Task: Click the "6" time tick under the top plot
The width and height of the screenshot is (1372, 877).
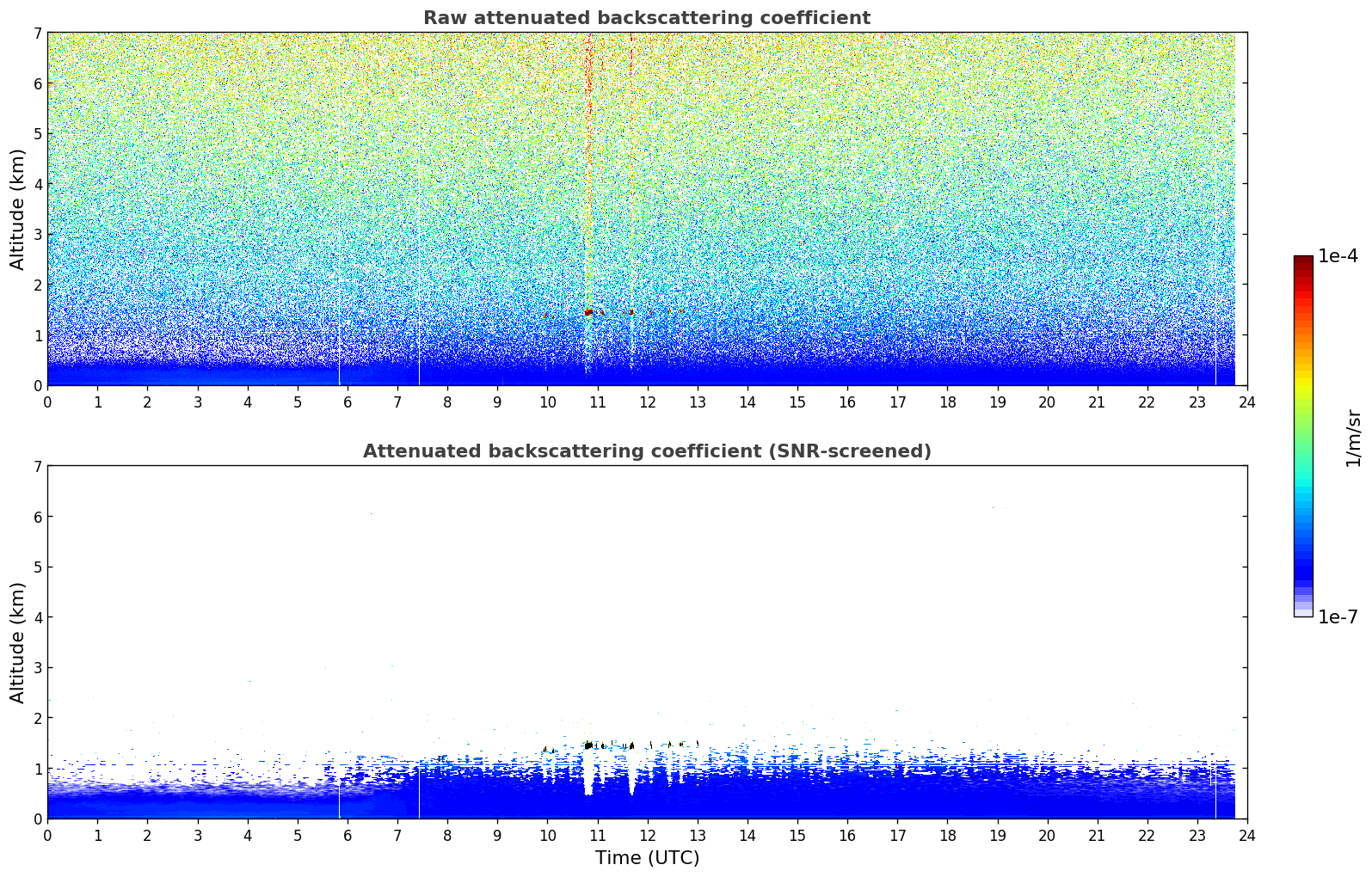Action: tap(348, 402)
